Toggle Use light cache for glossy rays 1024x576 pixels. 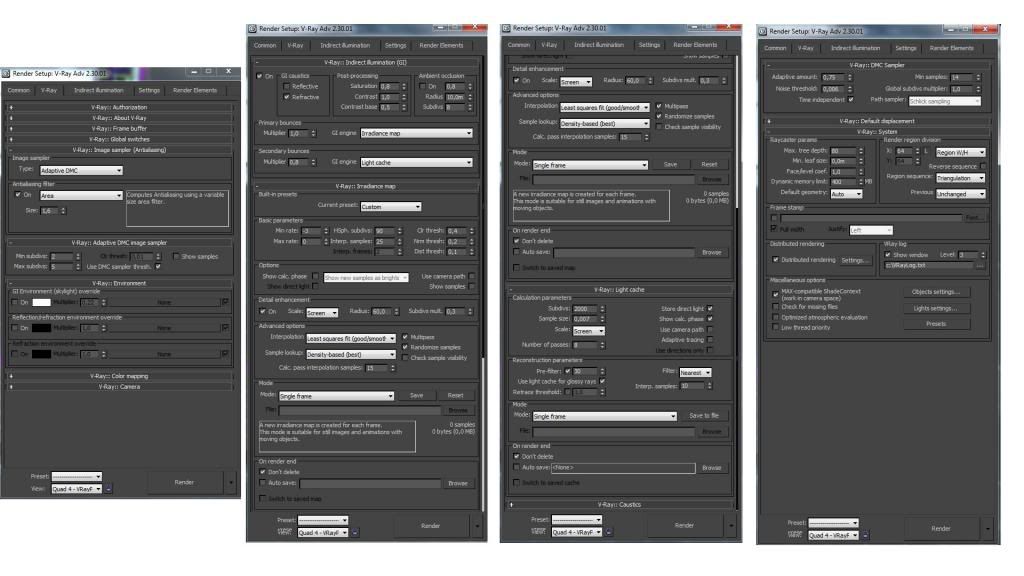[602, 381]
